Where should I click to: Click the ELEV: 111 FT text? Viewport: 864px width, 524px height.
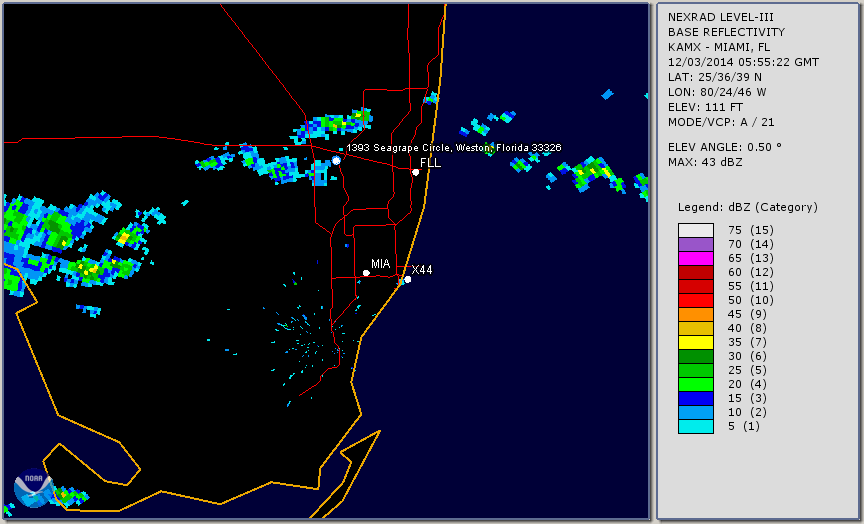click(705, 107)
